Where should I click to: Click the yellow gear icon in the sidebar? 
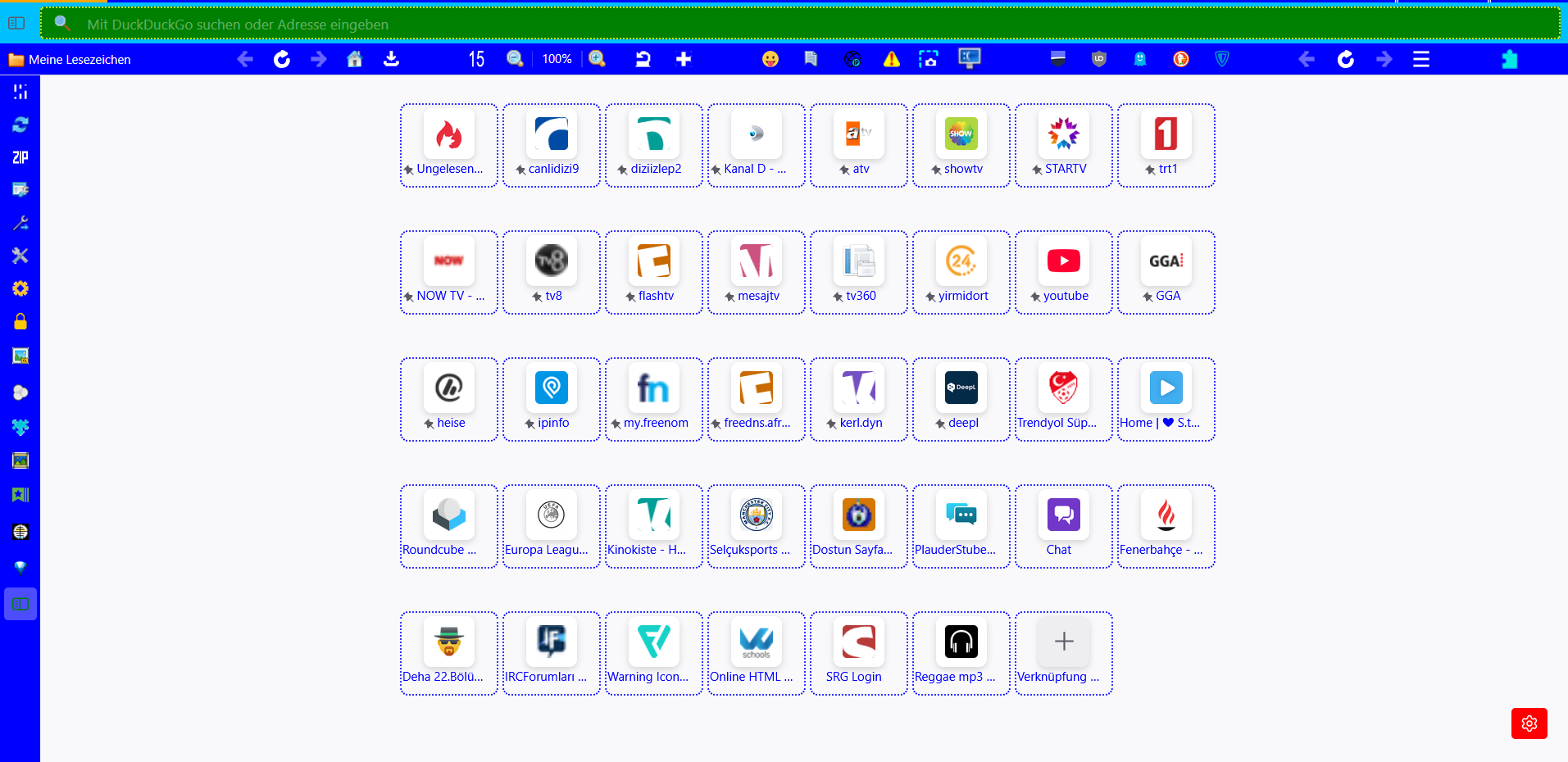pos(20,288)
